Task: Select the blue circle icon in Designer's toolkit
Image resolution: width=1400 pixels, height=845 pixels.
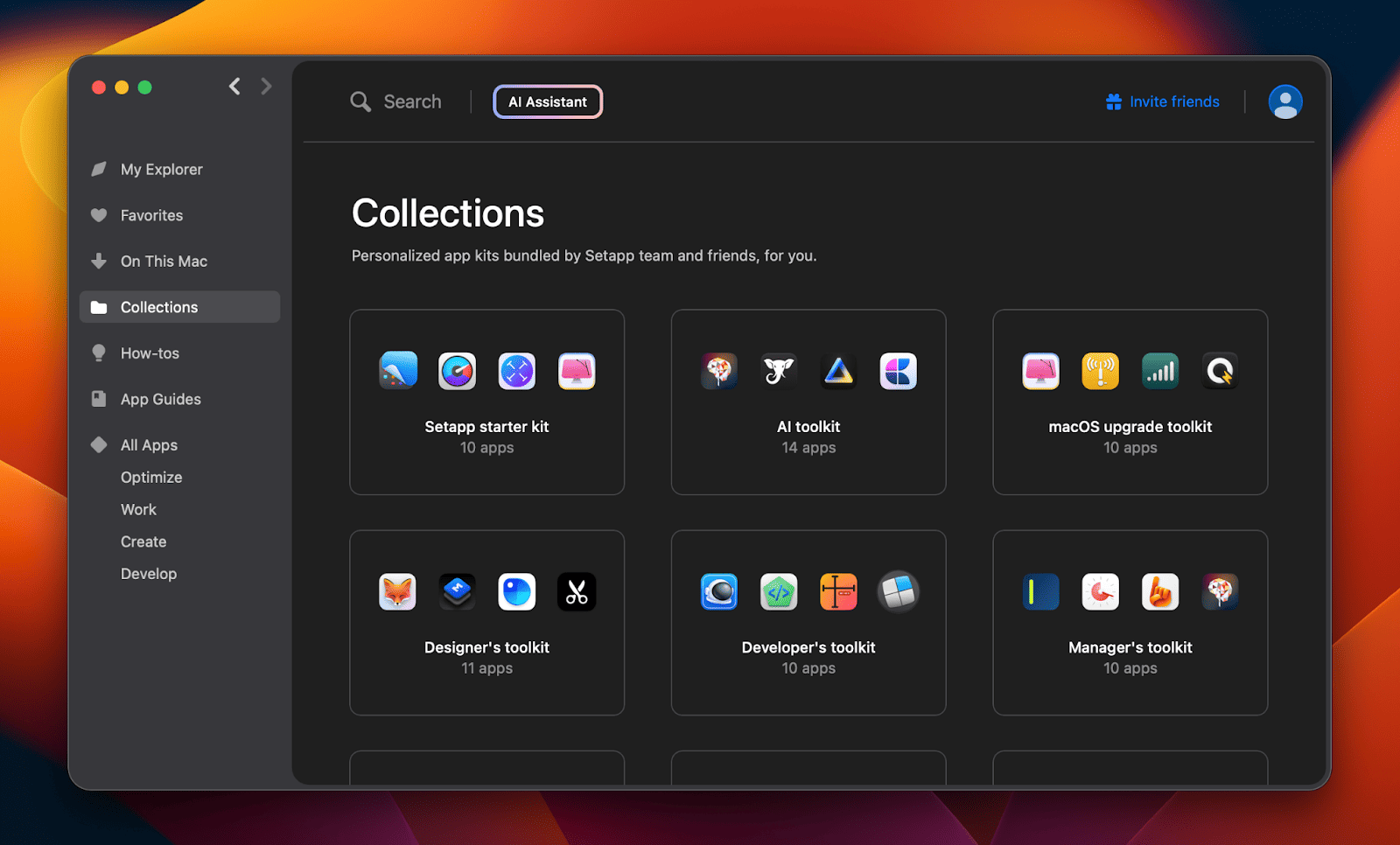Action: [517, 592]
